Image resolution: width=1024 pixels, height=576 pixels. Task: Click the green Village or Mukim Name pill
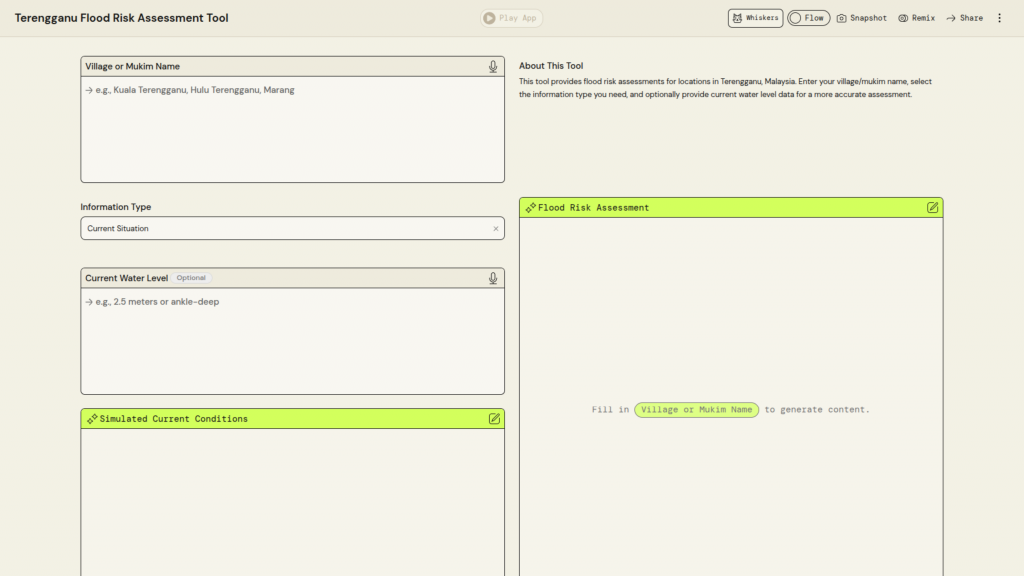point(696,410)
